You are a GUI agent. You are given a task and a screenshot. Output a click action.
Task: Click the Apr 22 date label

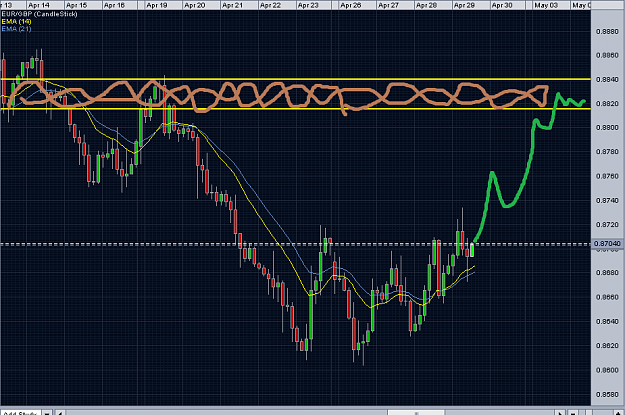(270, 5)
